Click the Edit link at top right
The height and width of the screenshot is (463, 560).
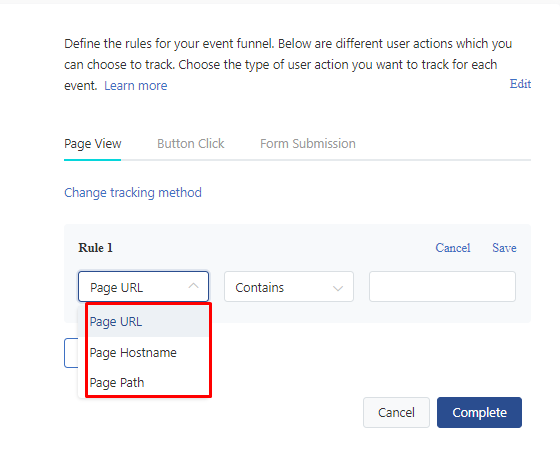520,84
